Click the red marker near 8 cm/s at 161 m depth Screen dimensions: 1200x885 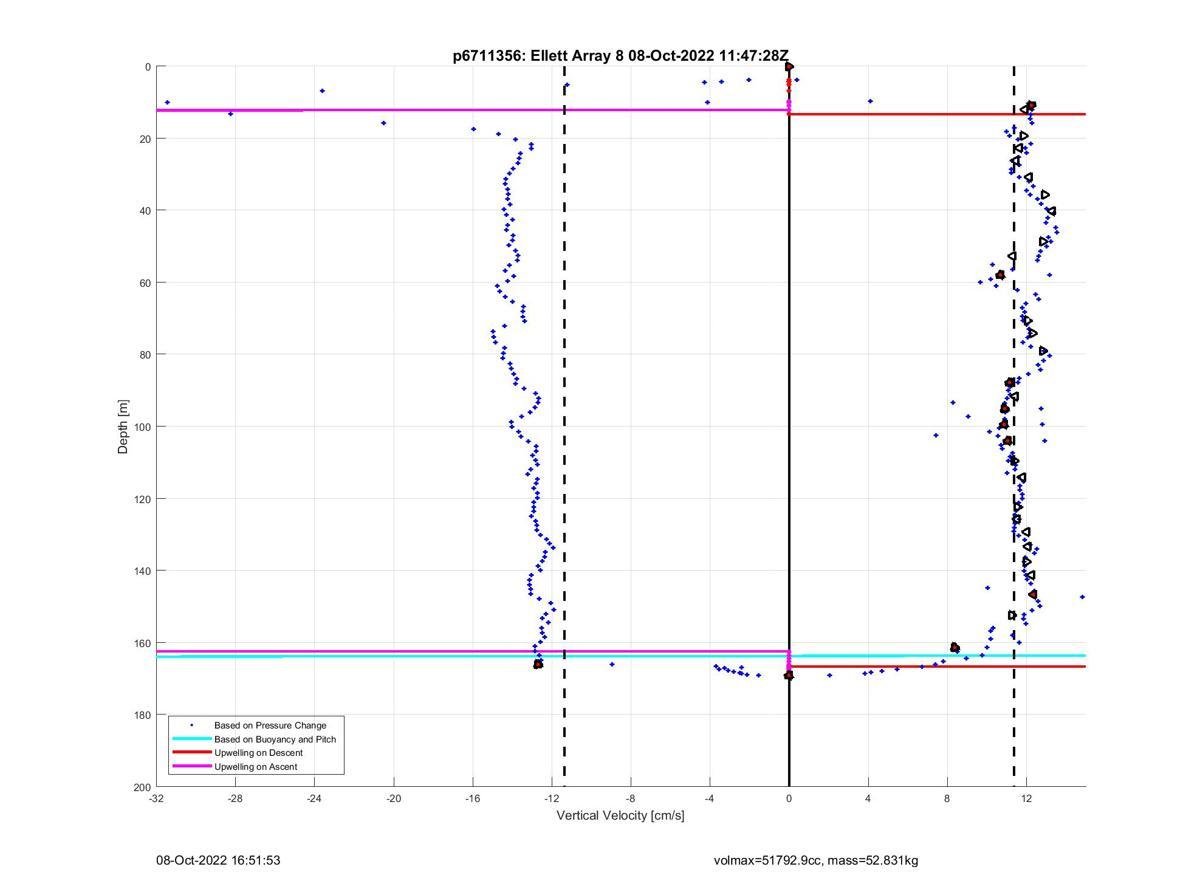(955, 648)
